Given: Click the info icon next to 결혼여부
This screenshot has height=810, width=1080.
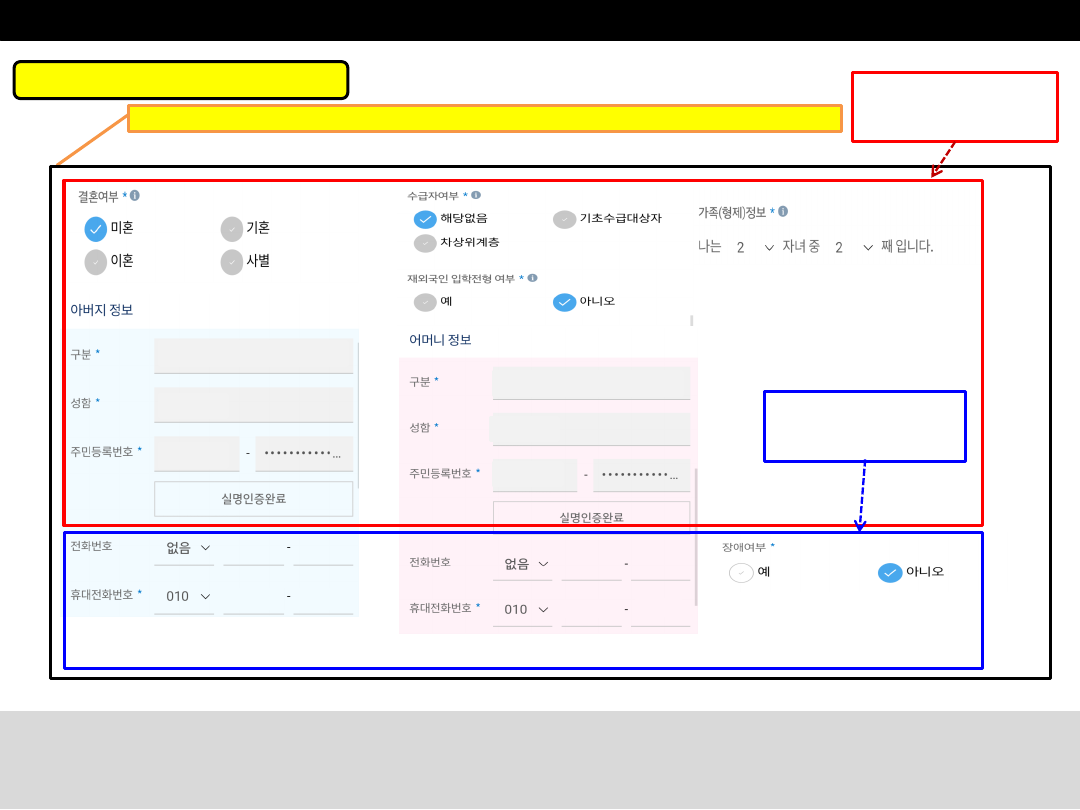Looking at the screenshot, I should pyautogui.click(x=135, y=196).
